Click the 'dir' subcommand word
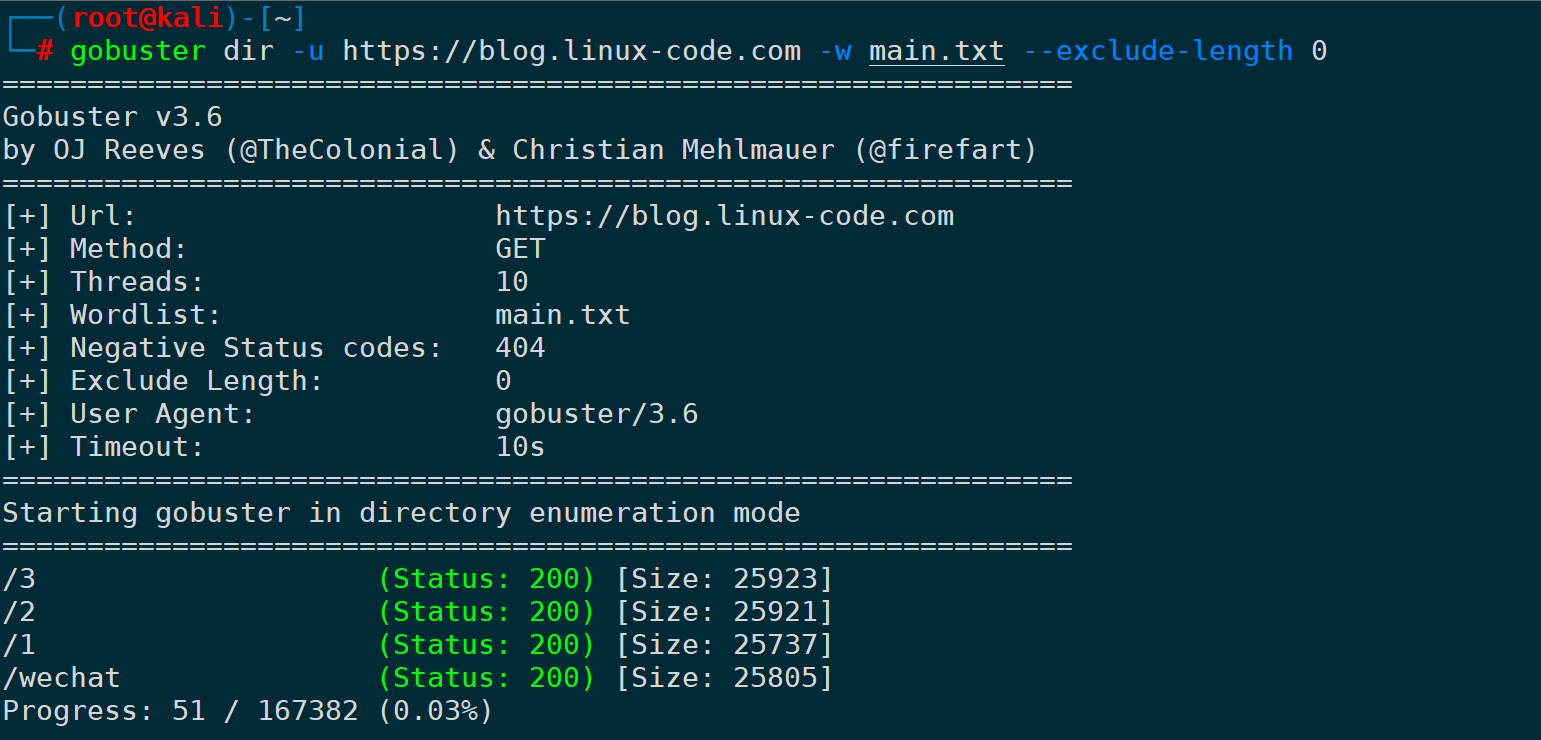The width and height of the screenshot is (1541, 740). (249, 51)
